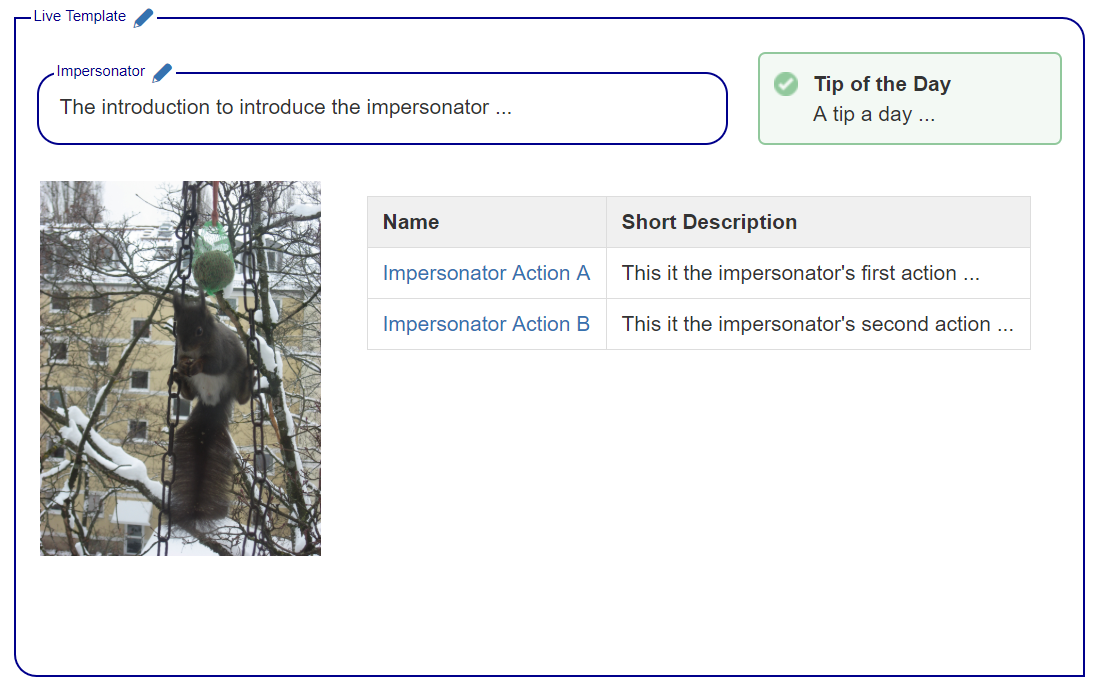Click the green bird feeder ball in photo
This screenshot has width=1097, height=695.
(212, 268)
